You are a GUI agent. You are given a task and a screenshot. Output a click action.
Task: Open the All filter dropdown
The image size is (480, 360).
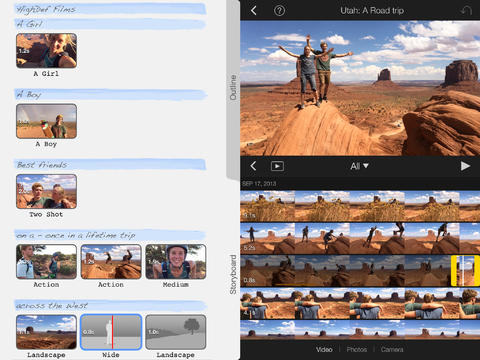[359, 166]
